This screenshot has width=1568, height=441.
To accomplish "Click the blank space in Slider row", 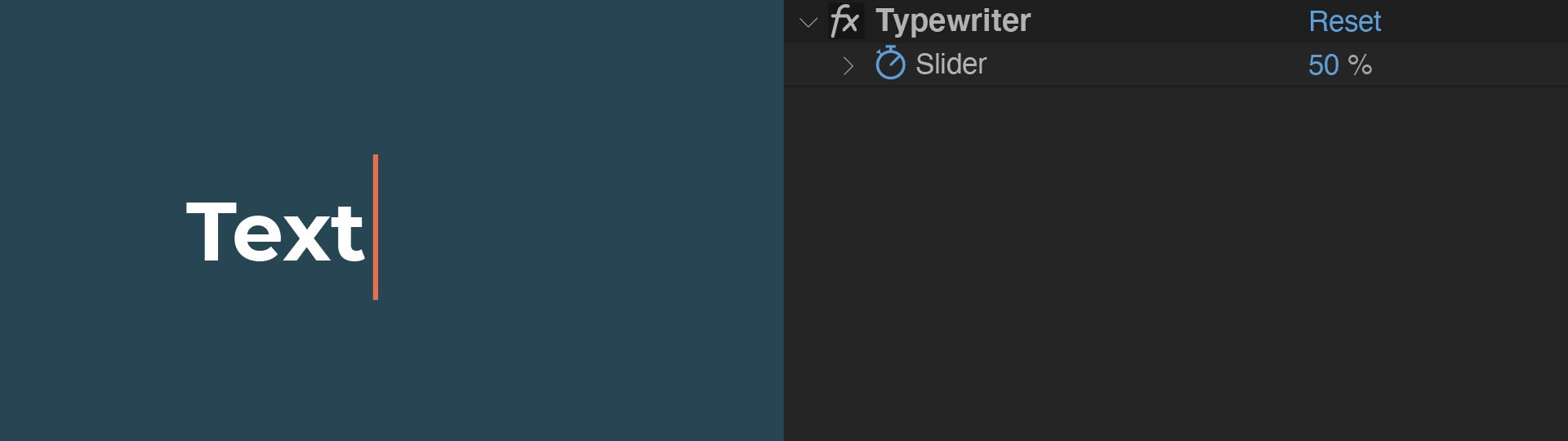I will tap(1143, 65).
